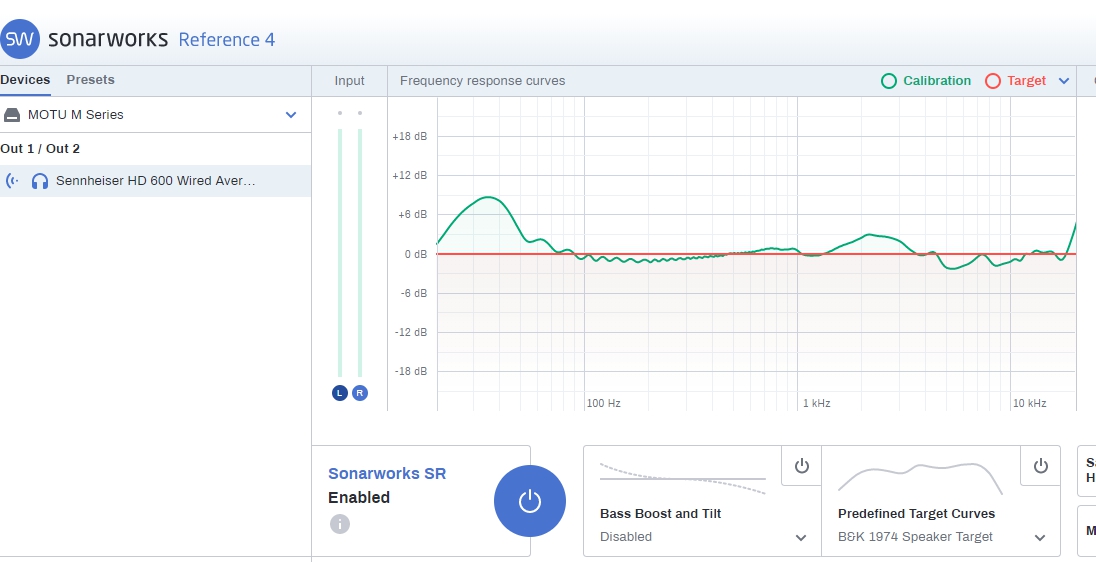The height and width of the screenshot is (562, 1096).
Task: Click the B&K 1974 target curve preview
Action: pos(921,478)
